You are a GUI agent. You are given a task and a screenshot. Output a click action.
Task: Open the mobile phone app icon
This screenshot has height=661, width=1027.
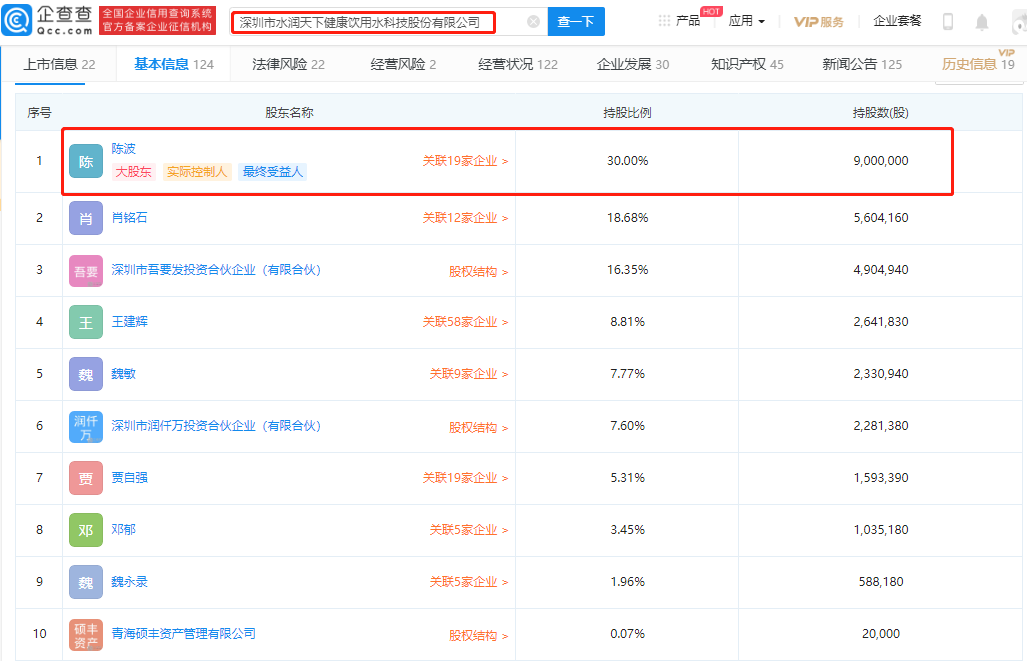[x=948, y=22]
